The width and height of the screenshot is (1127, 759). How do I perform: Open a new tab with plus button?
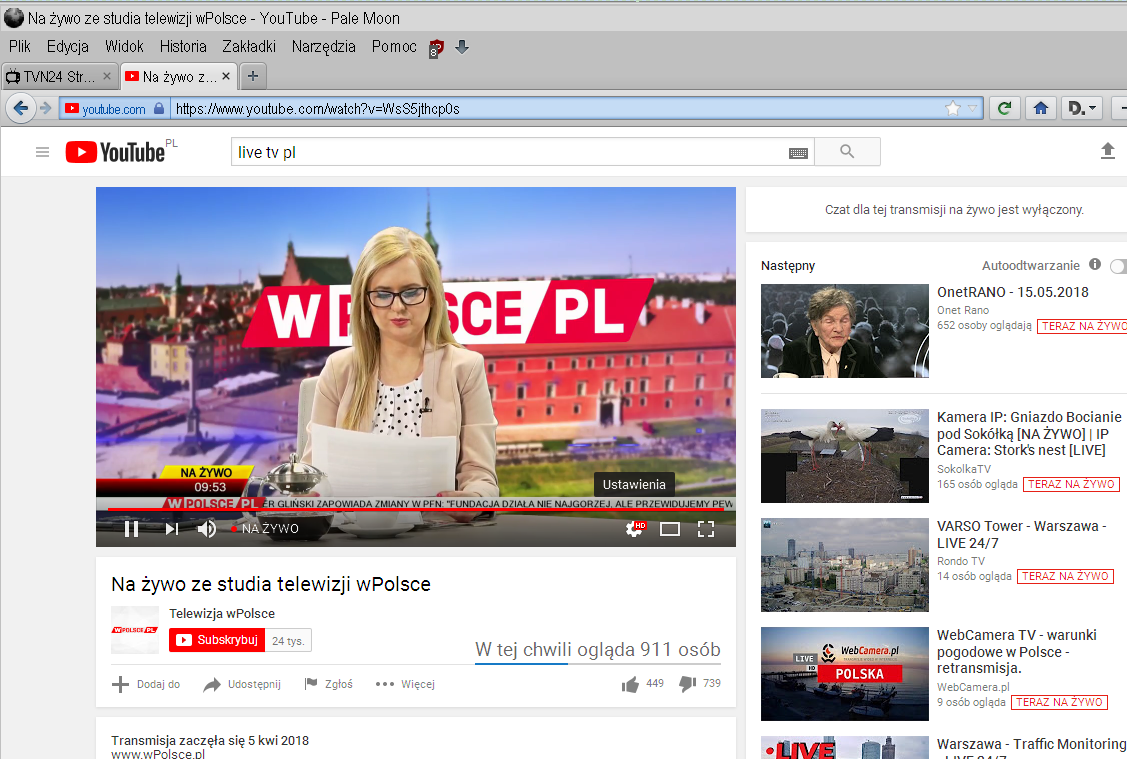click(x=252, y=75)
